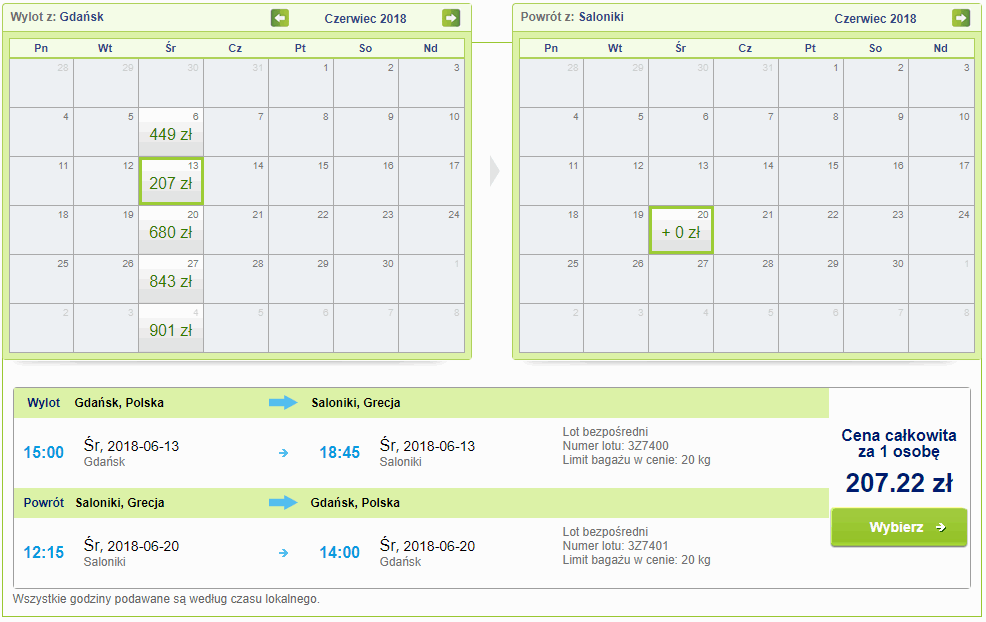This screenshot has width=986, height=622.
Task: Click return departure time 12:15
Action: click(43, 552)
